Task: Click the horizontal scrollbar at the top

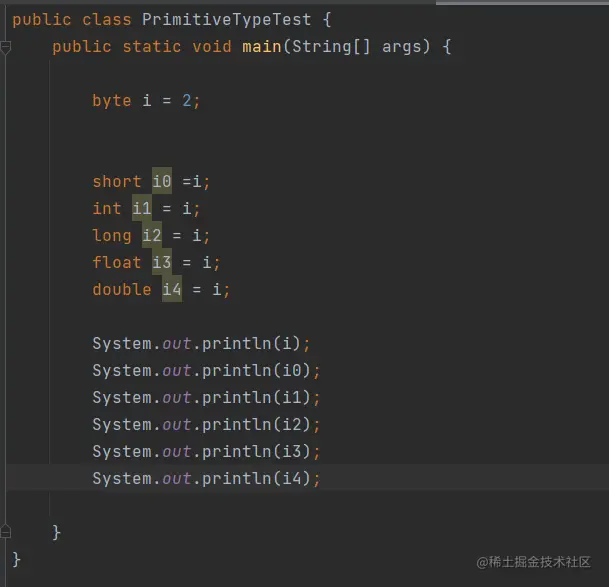Action: coord(522,2)
